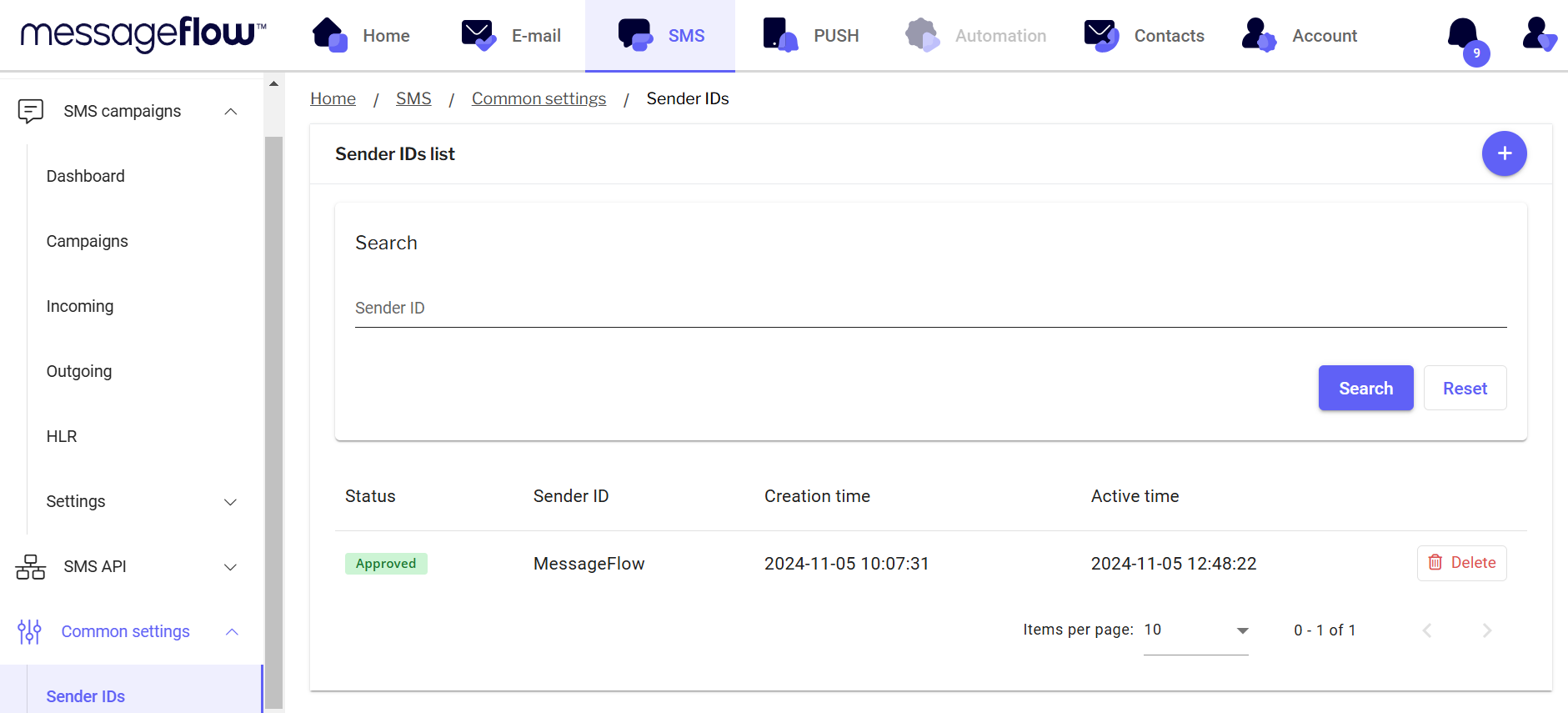Click the notification bell icon
The image size is (1568, 713).
tap(1463, 35)
